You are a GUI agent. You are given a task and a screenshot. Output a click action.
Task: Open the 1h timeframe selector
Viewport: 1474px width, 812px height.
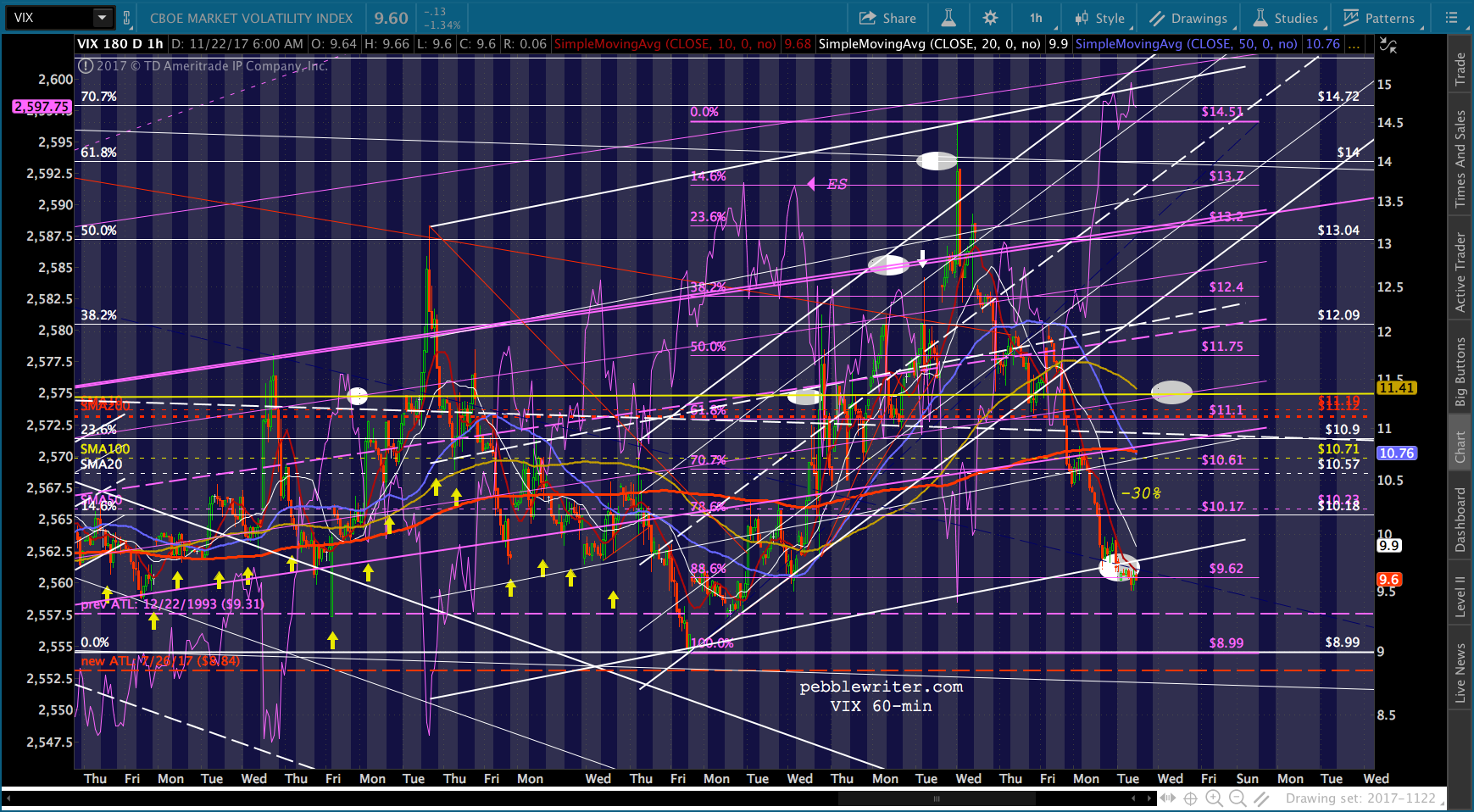[x=1036, y=18]
